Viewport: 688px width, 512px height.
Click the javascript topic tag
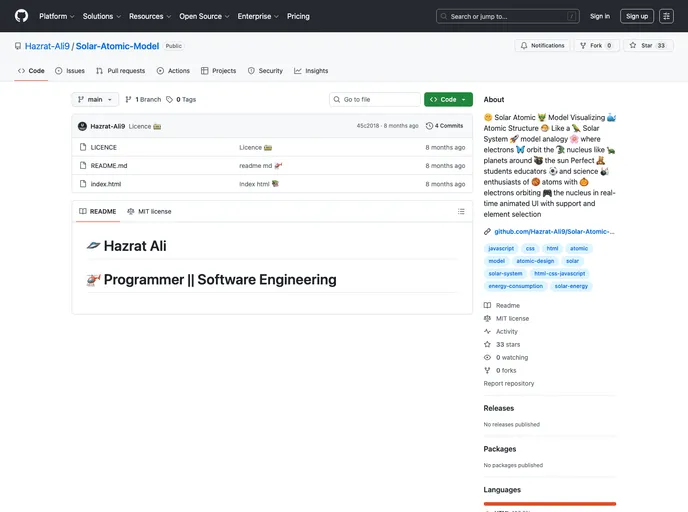coord(500,248)
